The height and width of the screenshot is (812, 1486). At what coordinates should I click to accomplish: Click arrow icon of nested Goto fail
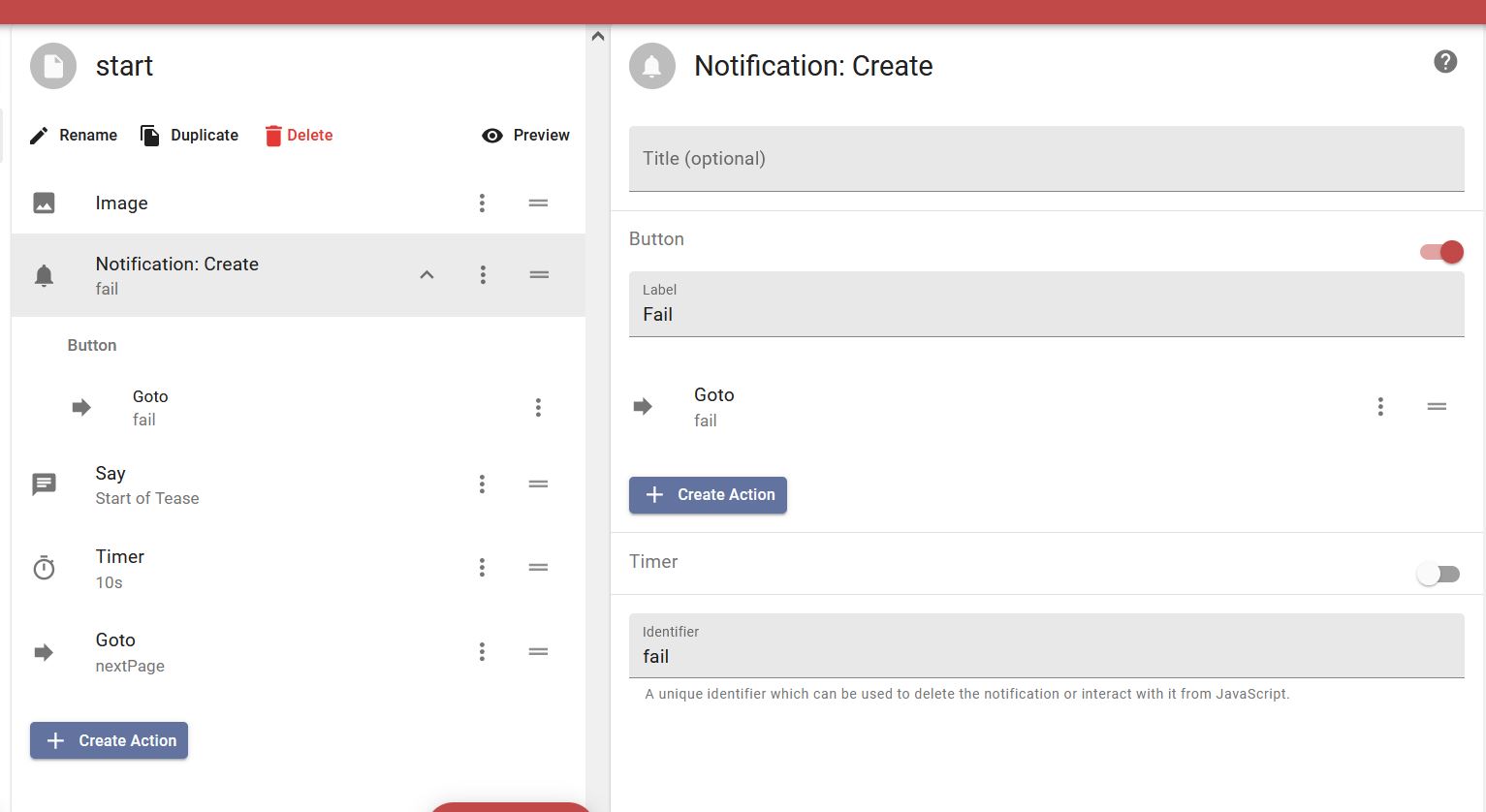click(81, 408)
